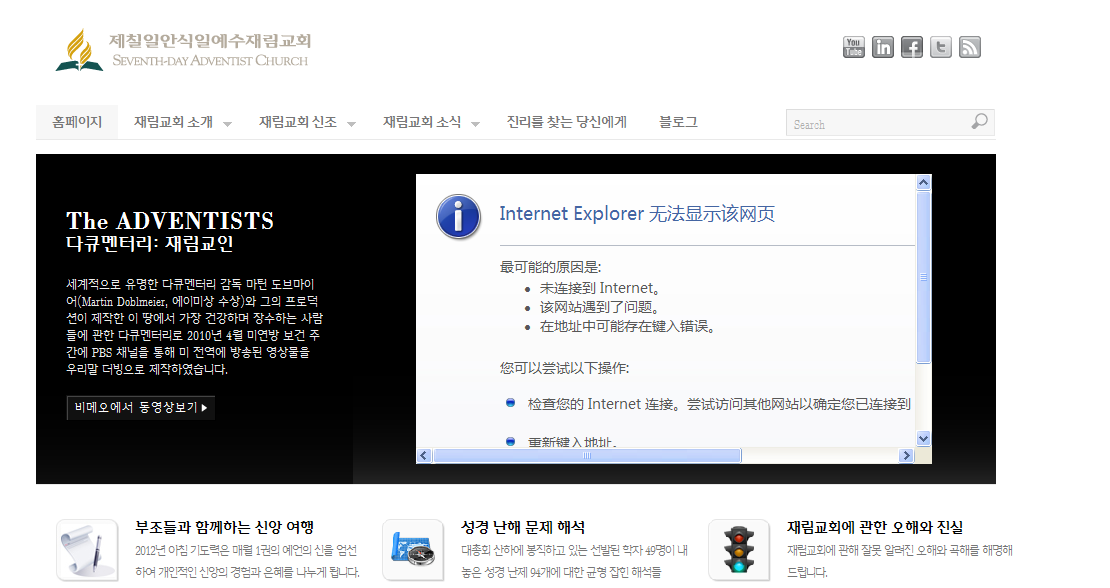The image size is (1110, 588).
Task: Click the 비메오에서 동영상보기 button
Action: [141, 408]
